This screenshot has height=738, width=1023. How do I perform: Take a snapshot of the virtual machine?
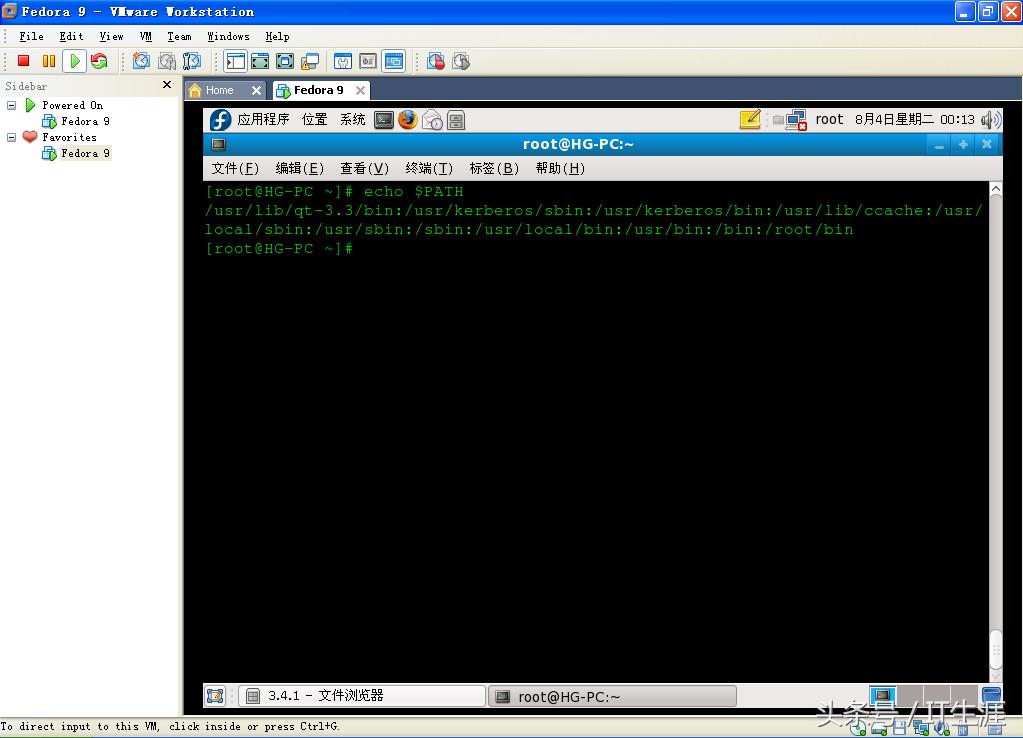pyautogui.click(x=137, y=61)
